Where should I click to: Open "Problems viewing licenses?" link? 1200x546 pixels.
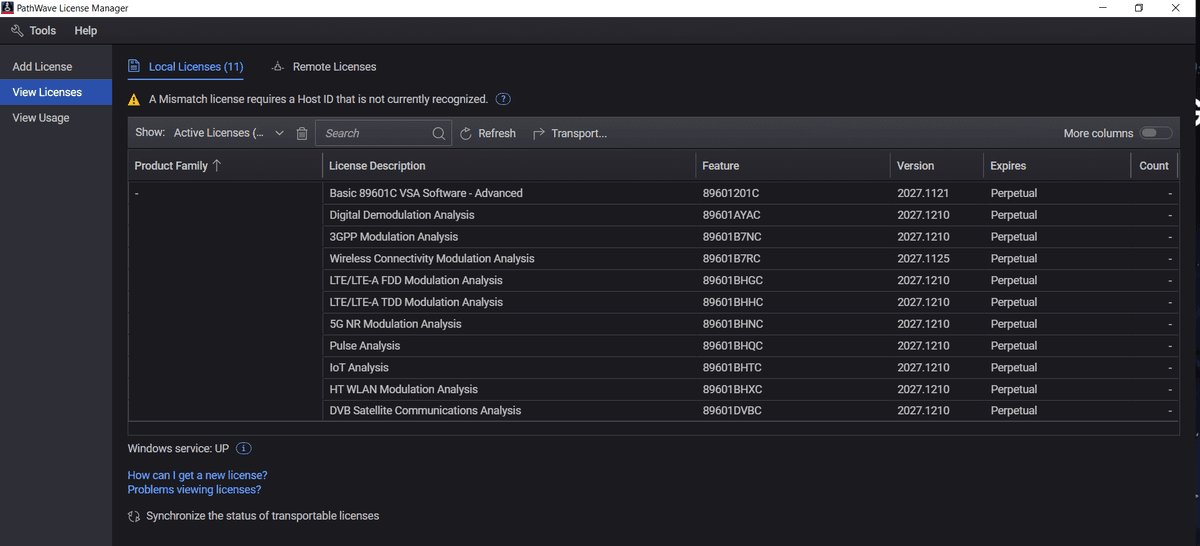(194, 490)
